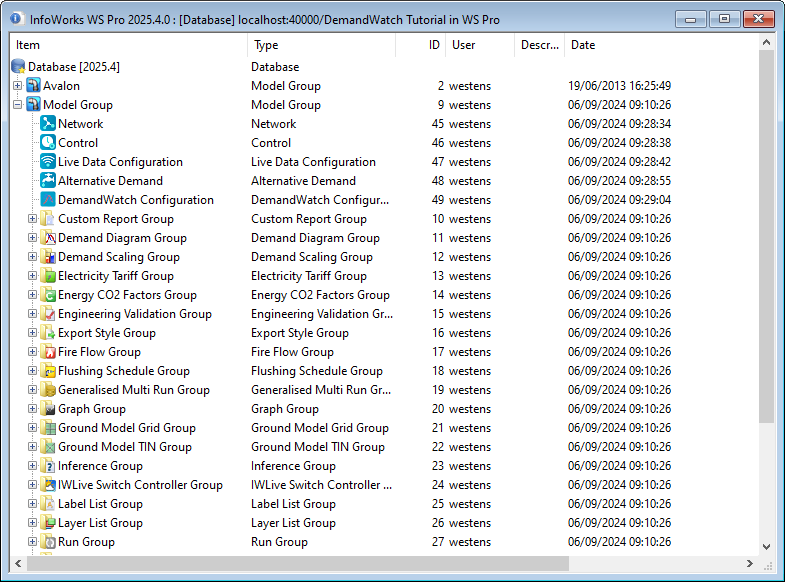Expand the Layer List Group node
The height and width of the screenshot is (582, 785).
(33, 523)
